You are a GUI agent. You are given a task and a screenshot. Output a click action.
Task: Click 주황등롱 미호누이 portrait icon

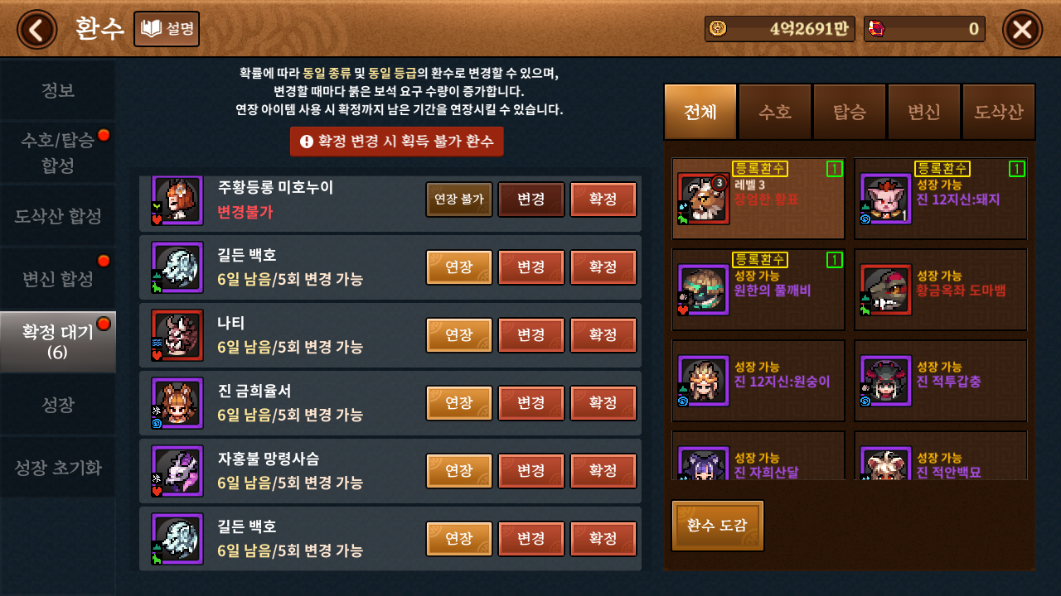177,200
